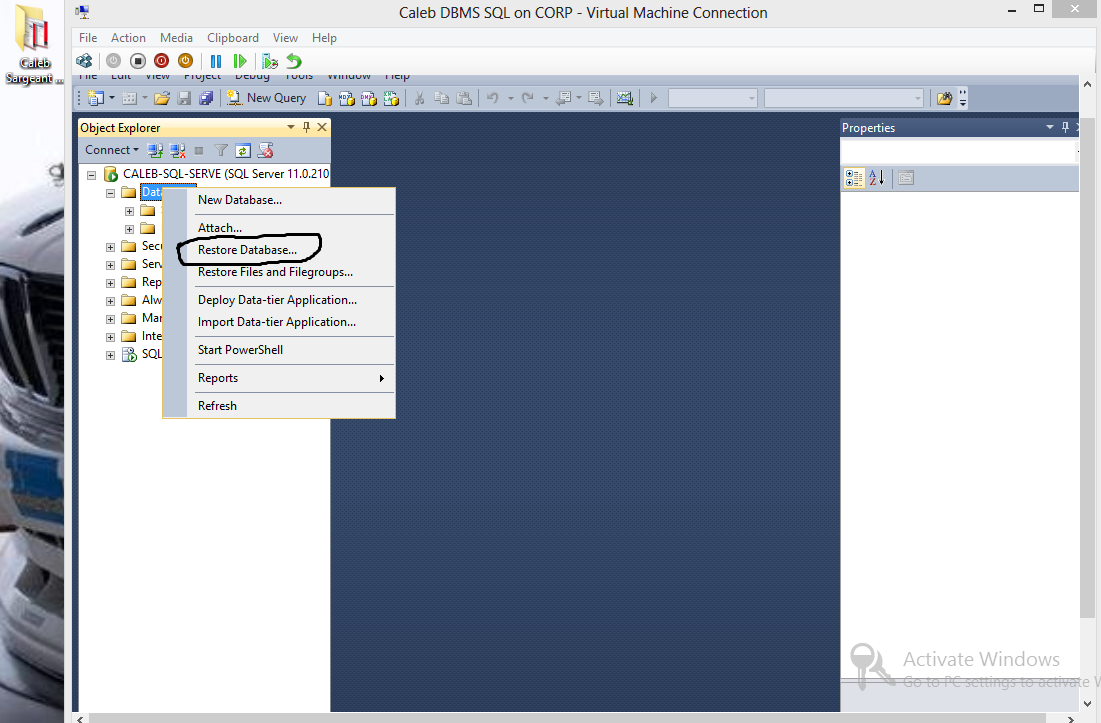The width and height of the screenshot is (1101, 723).
Task: Expand the Replication folder node
Action: 110,283
